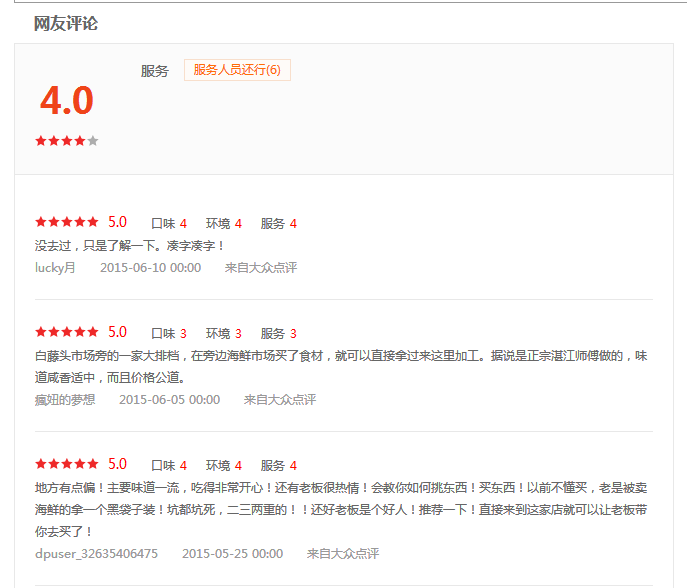Click 服务 4 in dpuser_32635406475's review
Screen dimensions: 687x588
coord(278,465)
